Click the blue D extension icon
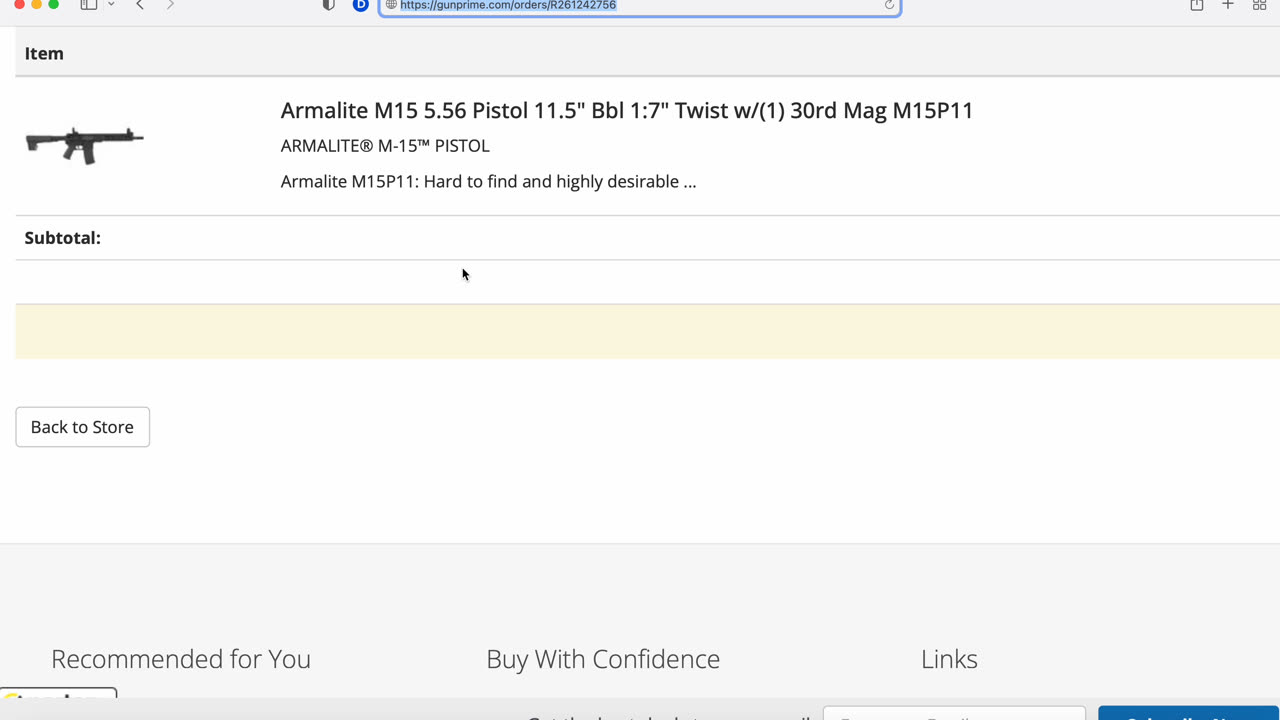The width and height of the screenshot is (1280, 720). tap(361, 5)
